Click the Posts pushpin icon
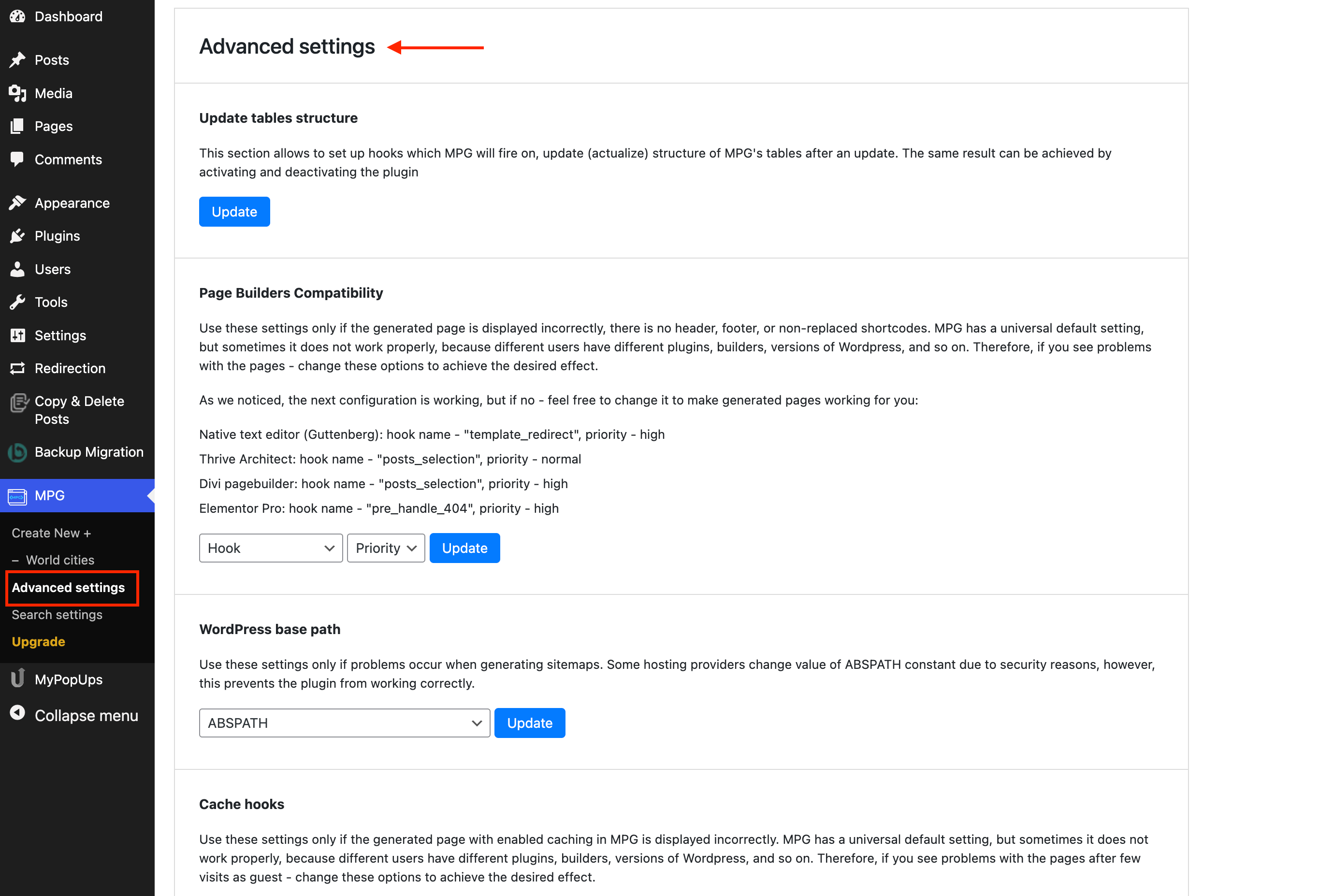1333x896 pixels. tap(18, 59)
